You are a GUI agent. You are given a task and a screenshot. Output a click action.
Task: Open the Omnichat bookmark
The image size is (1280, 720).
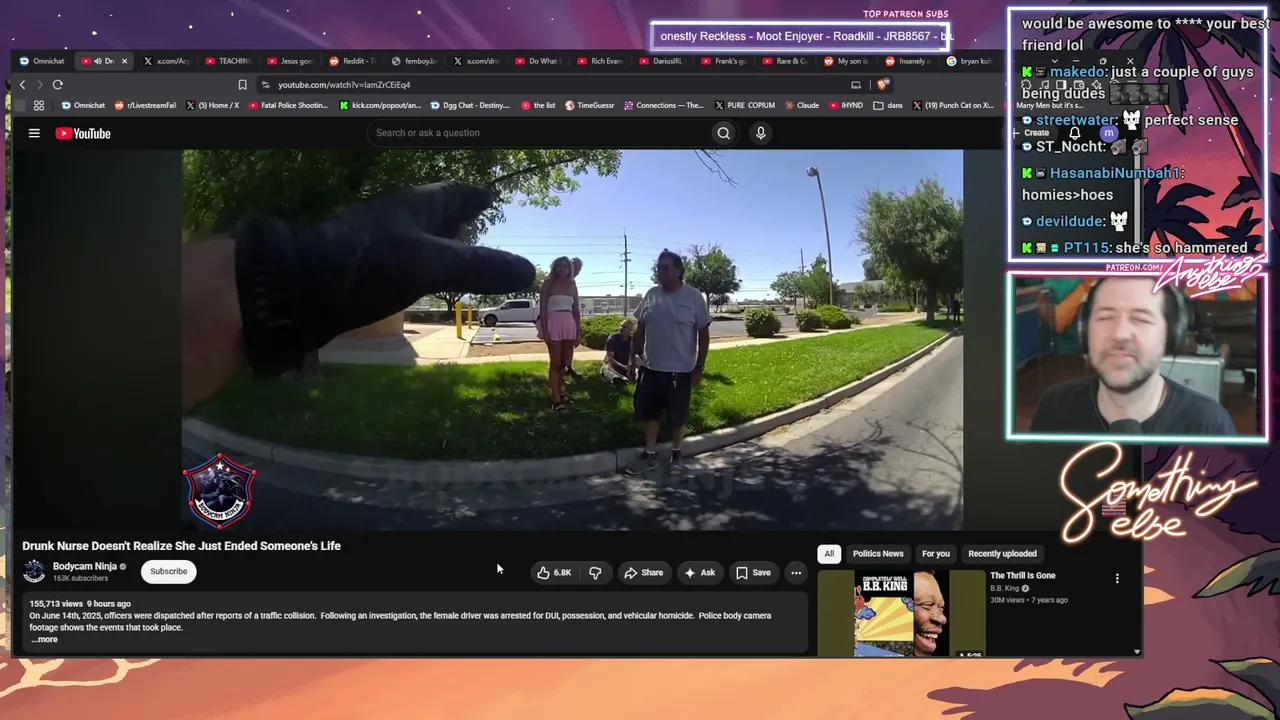click(x=83, y=105)
